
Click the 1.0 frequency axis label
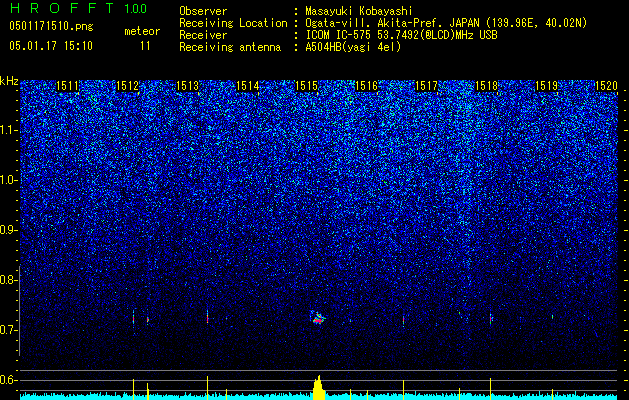point(9,180)
